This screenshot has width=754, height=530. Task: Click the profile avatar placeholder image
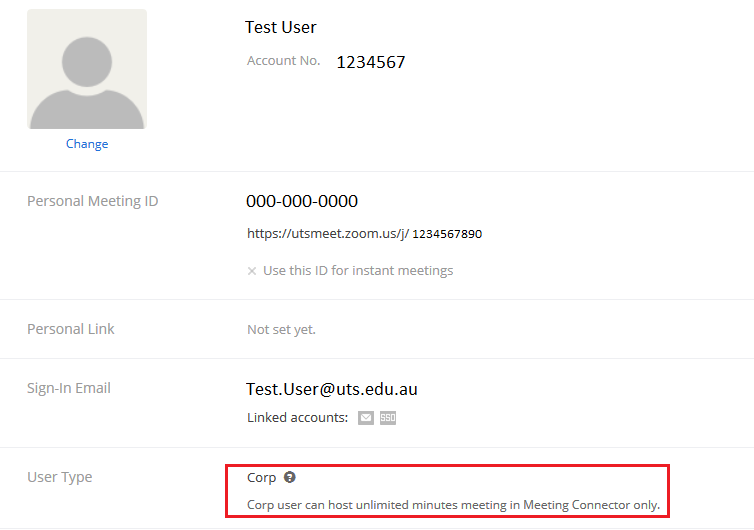click(x=87, y=69)
